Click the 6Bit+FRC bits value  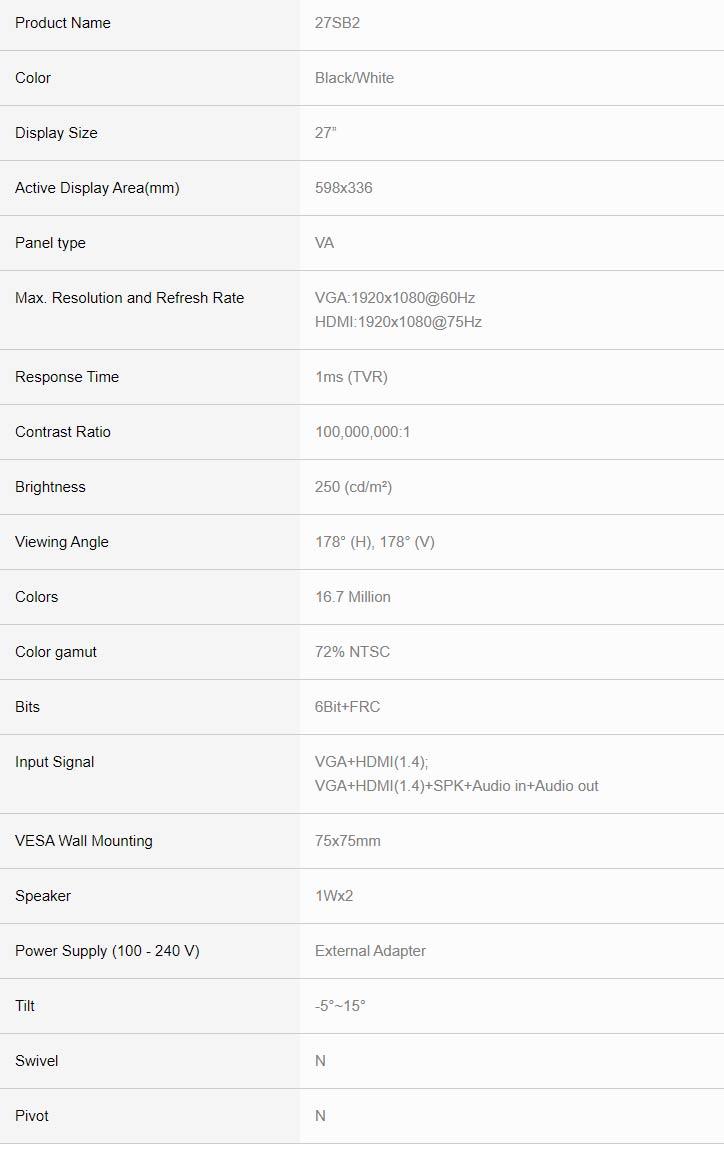click(x=347, y=707)
